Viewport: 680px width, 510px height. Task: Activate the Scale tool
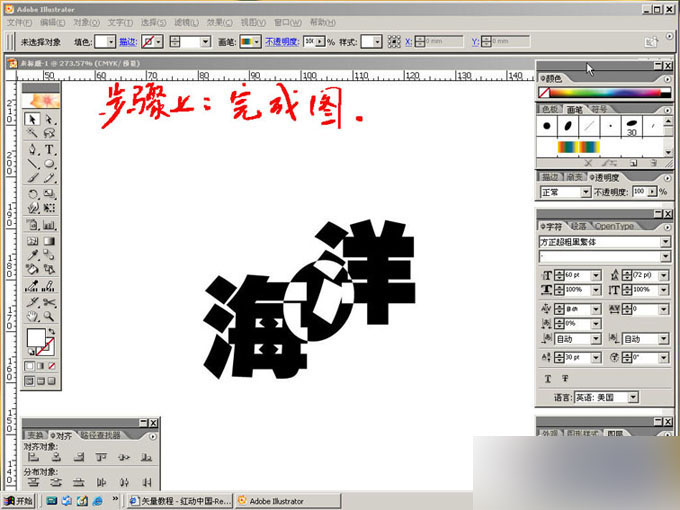[49, 194]
